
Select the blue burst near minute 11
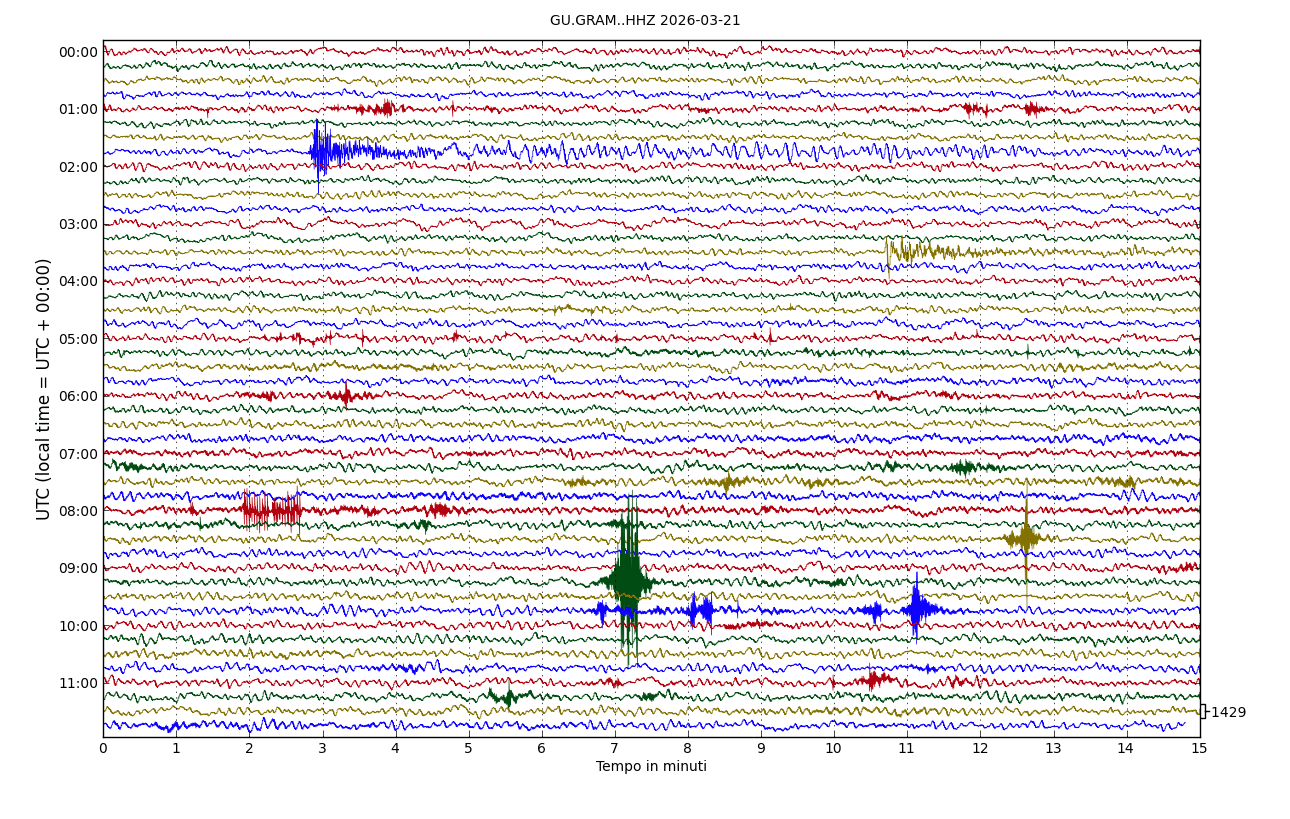[916, 608]
